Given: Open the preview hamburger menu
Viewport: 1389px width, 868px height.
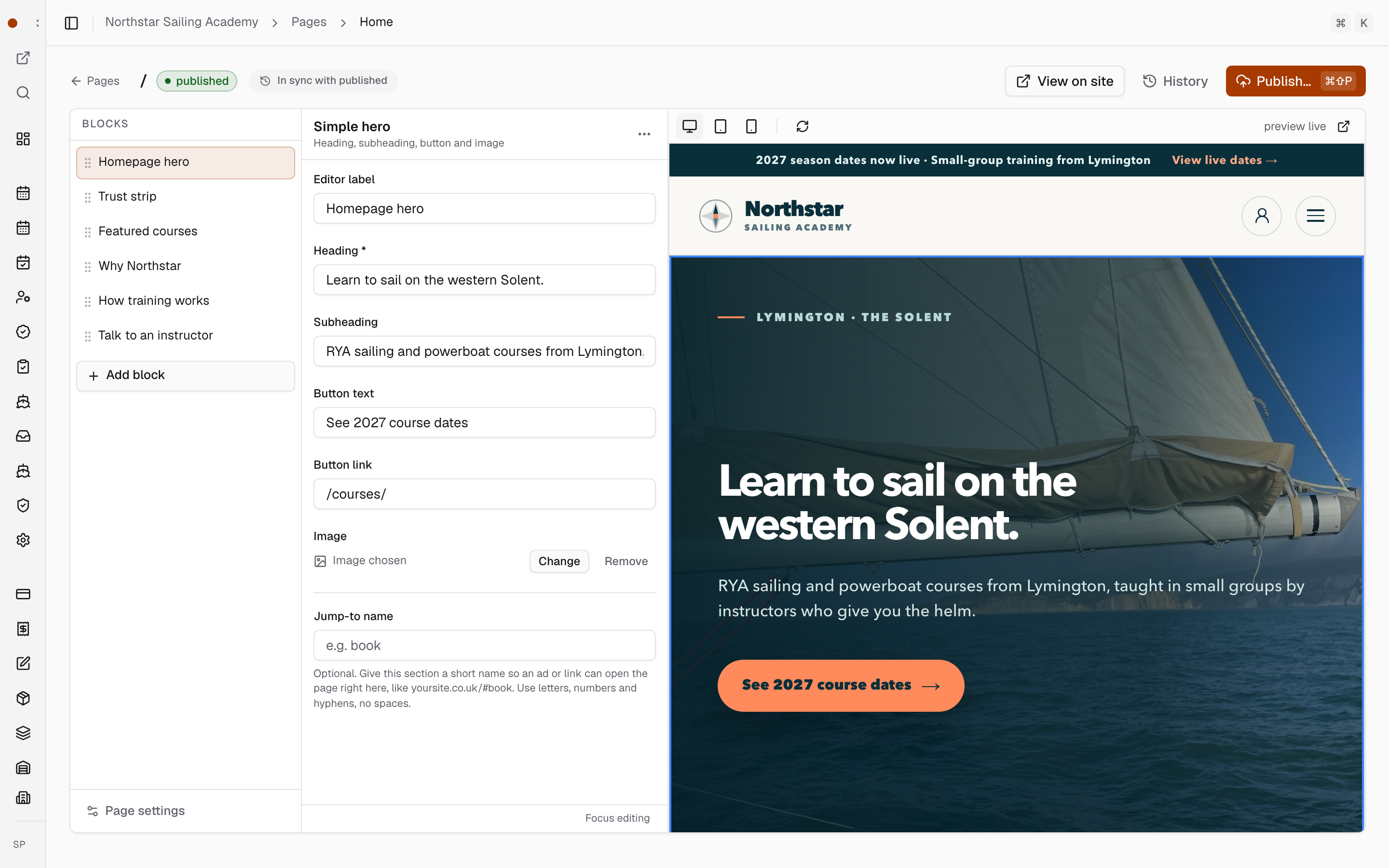Looking at the screenshot, I should pos(1316,216).
